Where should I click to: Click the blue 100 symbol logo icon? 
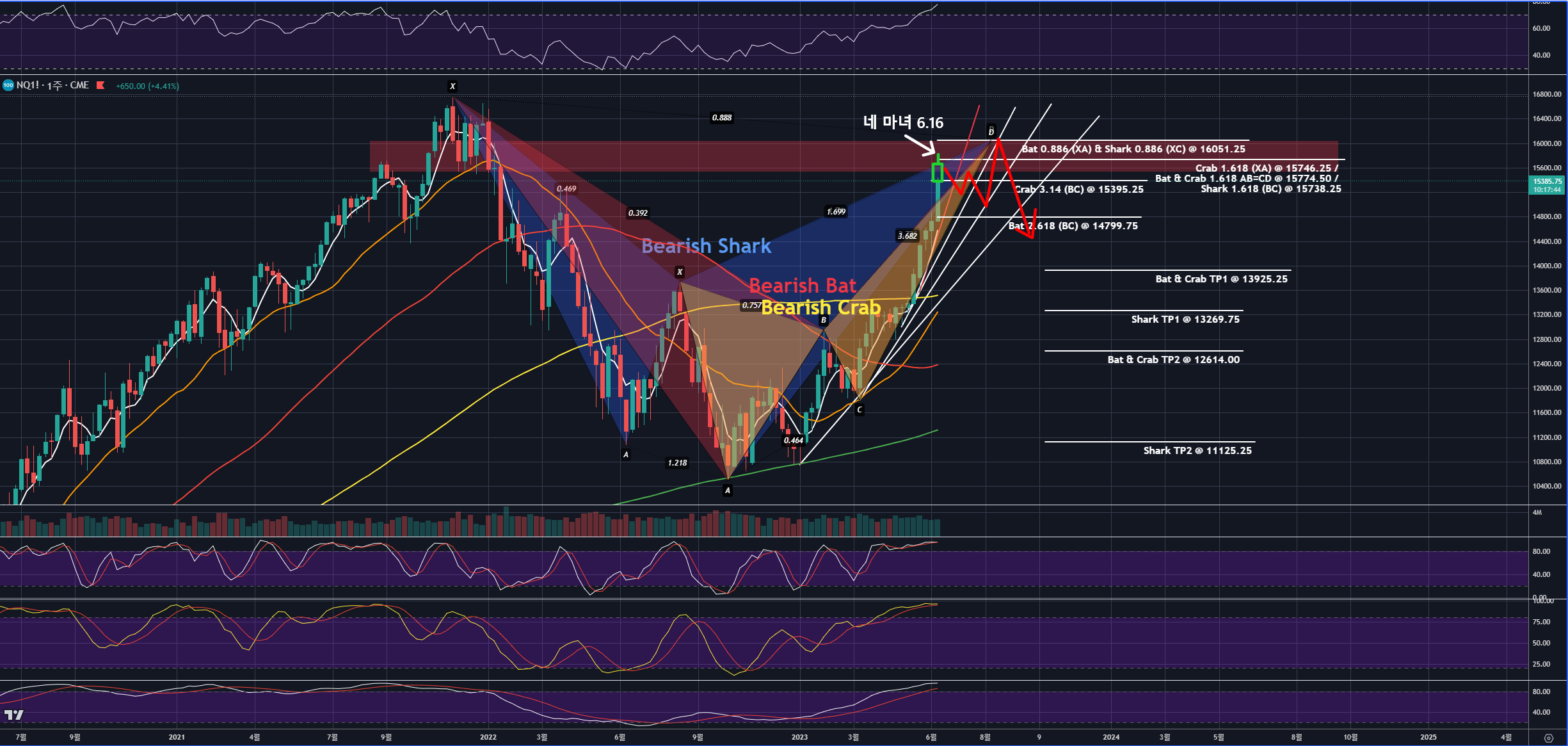tap(8, 85)
